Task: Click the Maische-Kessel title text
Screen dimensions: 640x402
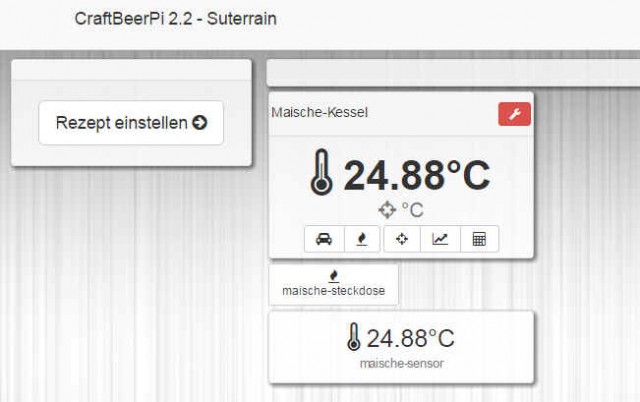Action: pos(320,112)
